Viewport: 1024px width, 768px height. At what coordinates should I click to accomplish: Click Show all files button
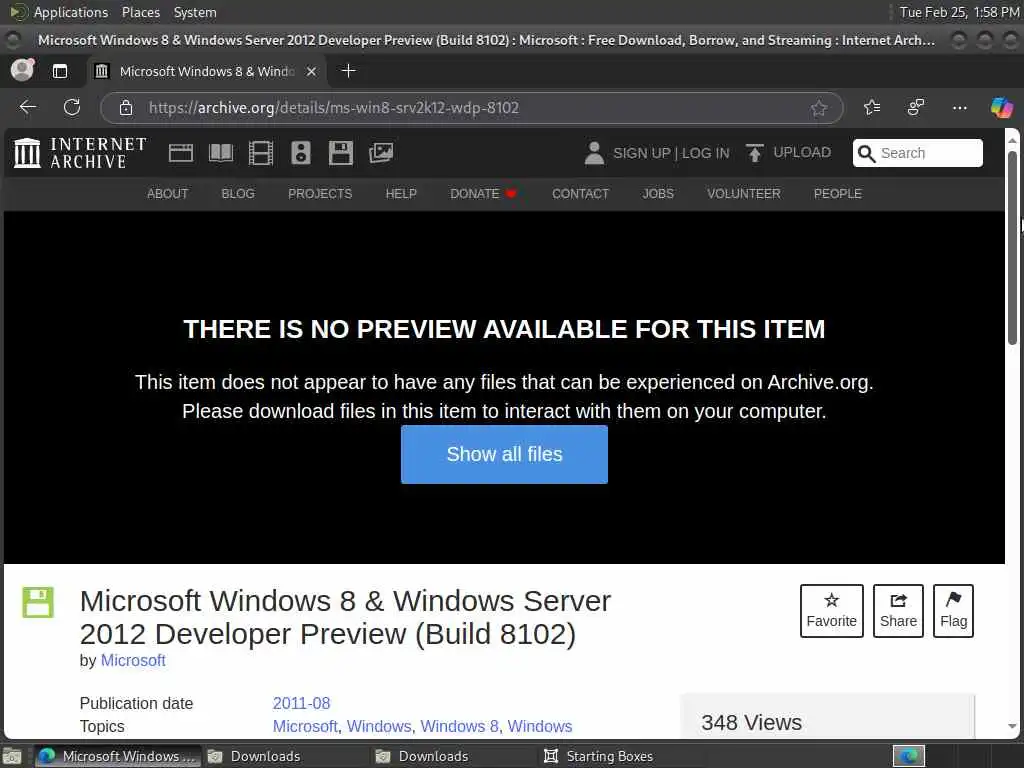pyautogui.click(x=504, y=455)
